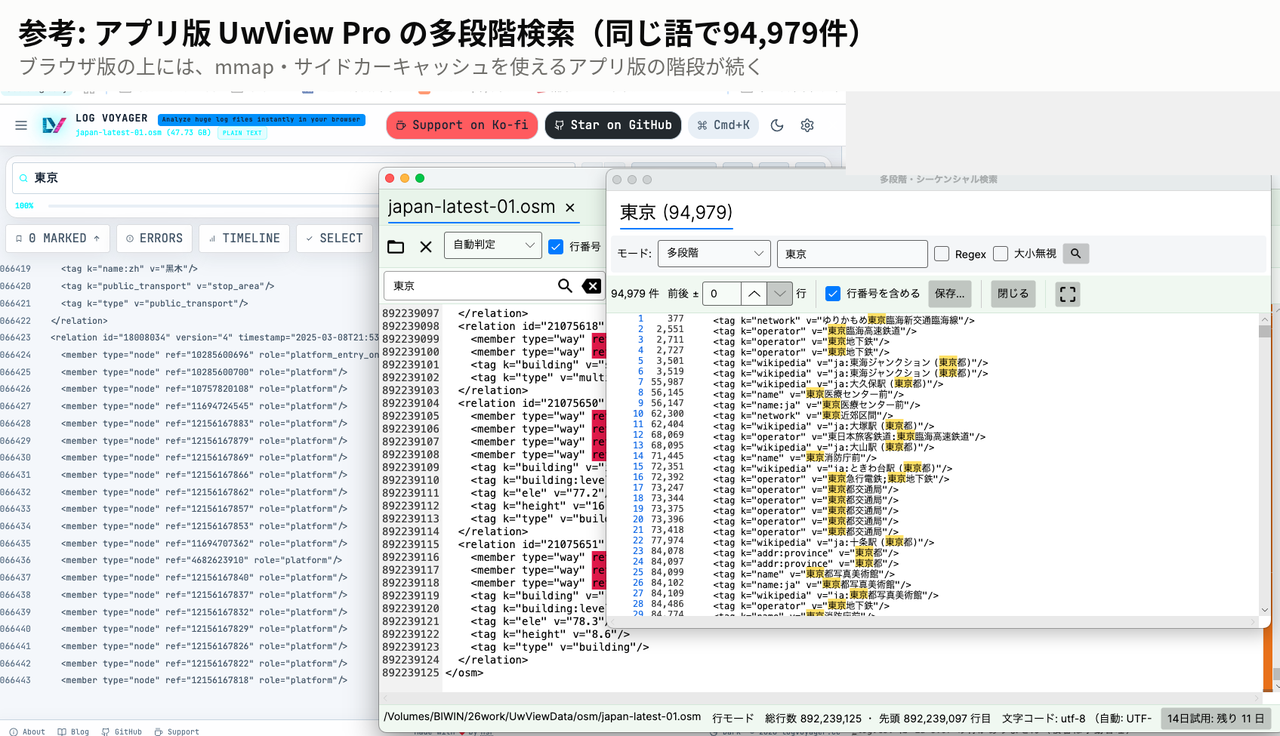Run search with gray magnifier button
The image size is (1280, 736).
pos(1076,254)
